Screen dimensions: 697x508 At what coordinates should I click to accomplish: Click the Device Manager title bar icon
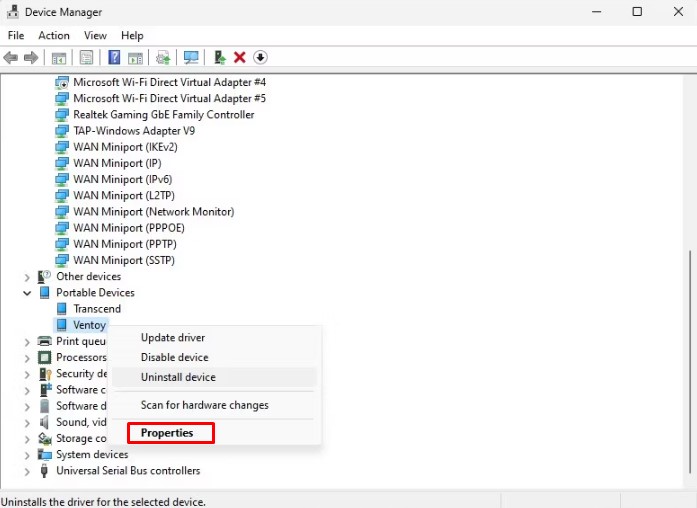[x=12, y=12]
